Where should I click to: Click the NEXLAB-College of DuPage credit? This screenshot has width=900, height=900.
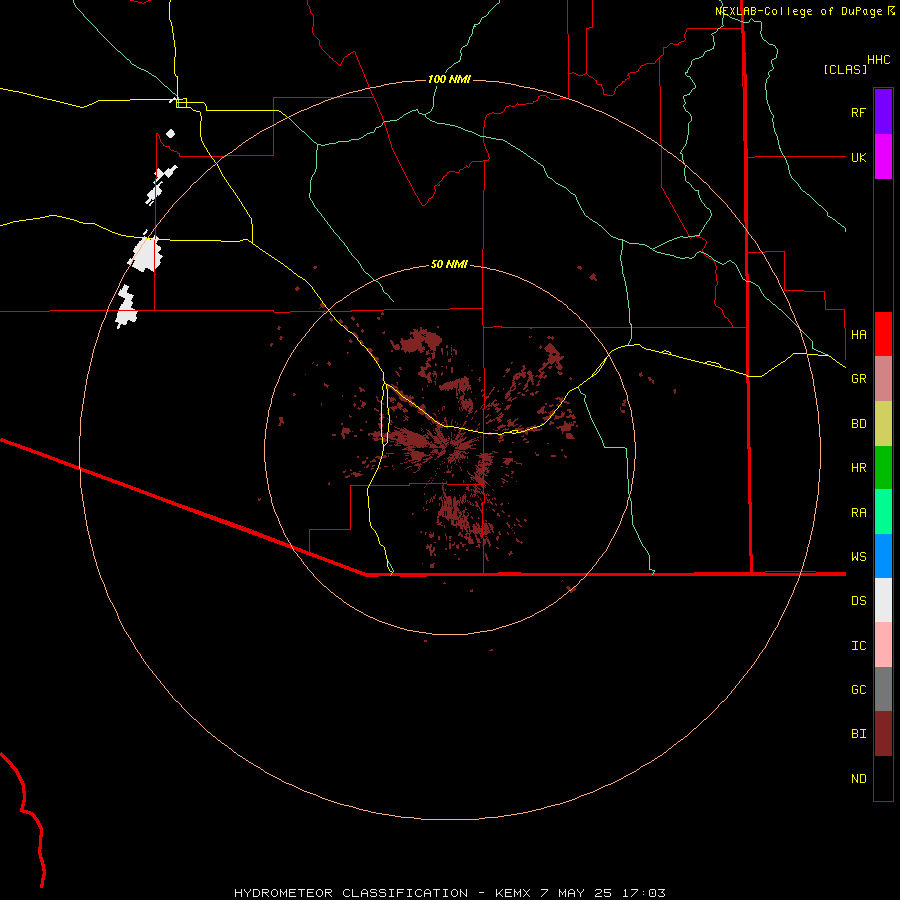[805, 11]
